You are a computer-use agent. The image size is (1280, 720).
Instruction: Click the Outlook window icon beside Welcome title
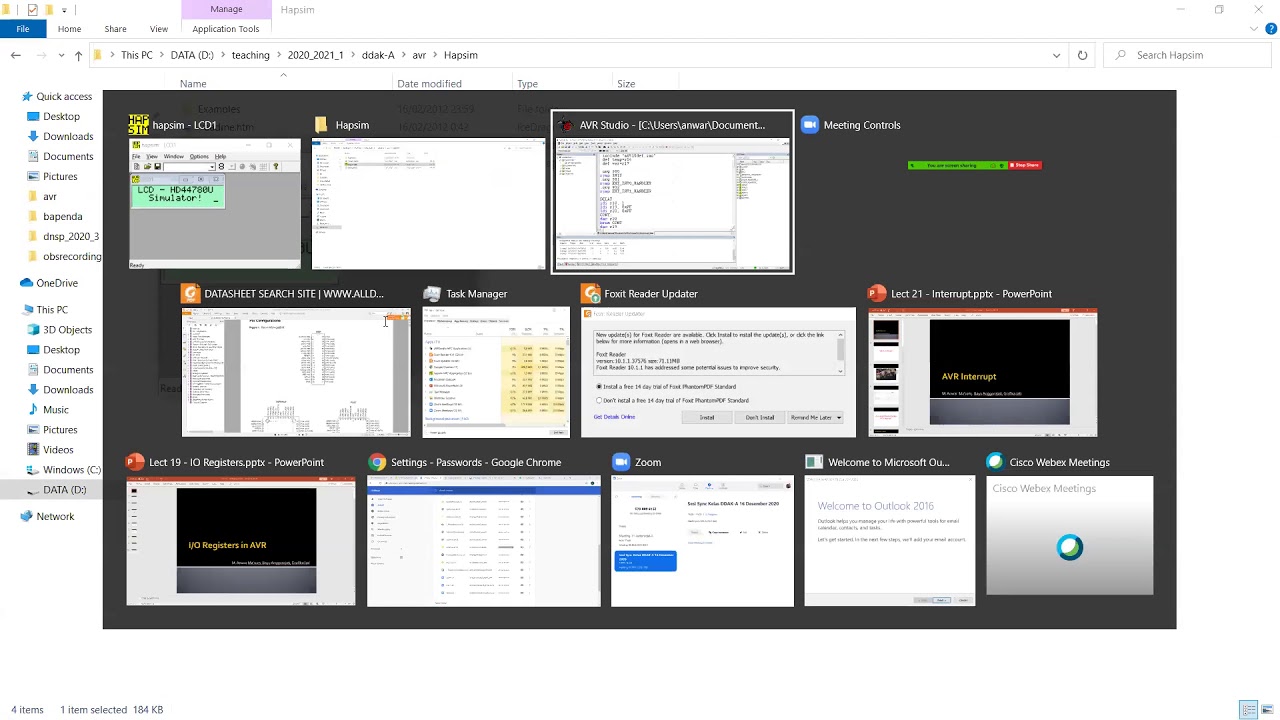(x=814, y=463)
